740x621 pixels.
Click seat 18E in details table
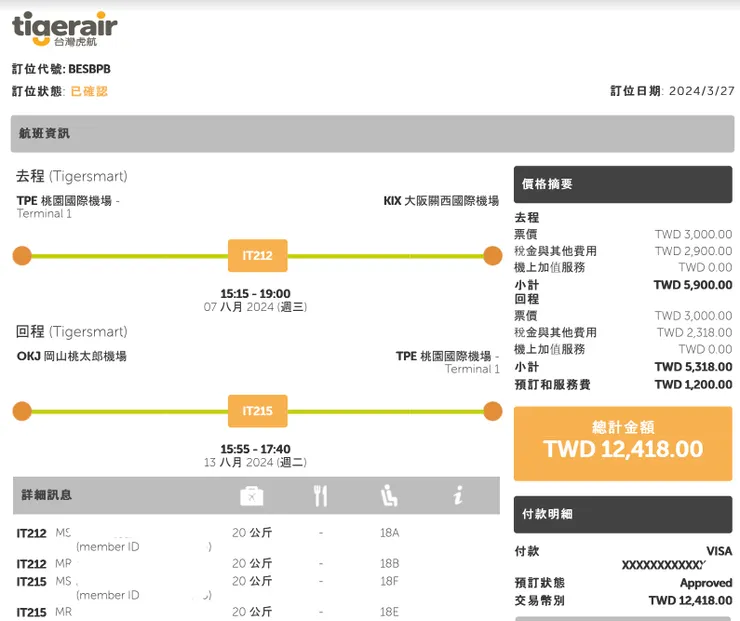click(390, 612)
